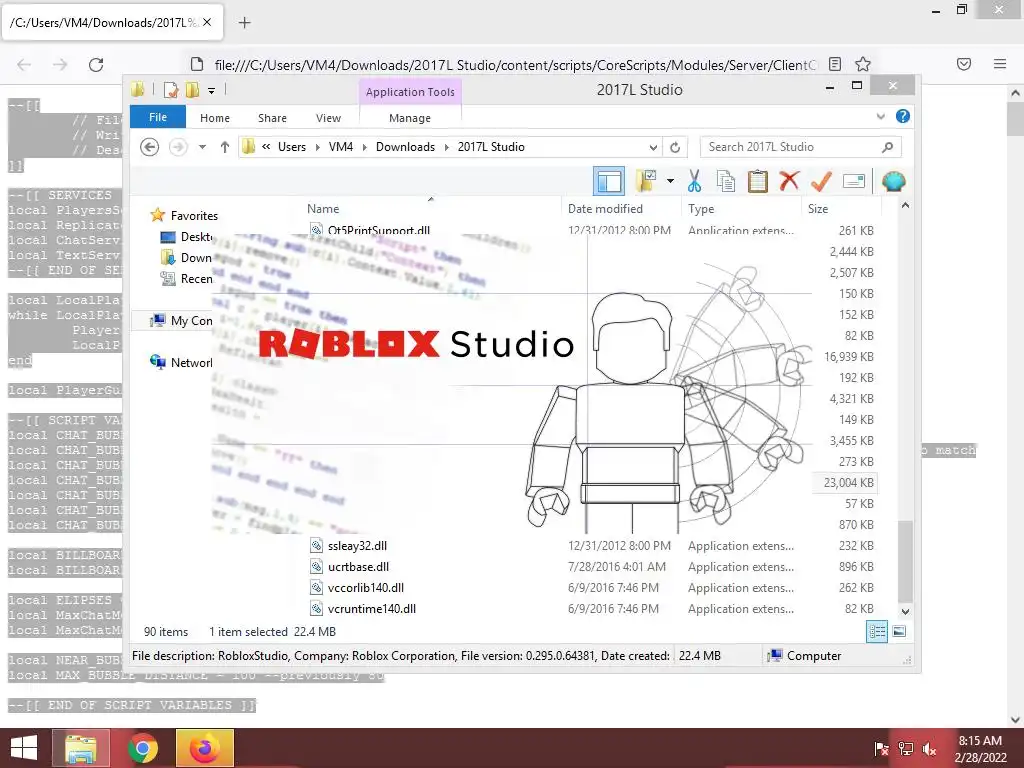Click the file list scroll down arrow
This screenshot has width=1024, height=768.
[x=905, y=611]
